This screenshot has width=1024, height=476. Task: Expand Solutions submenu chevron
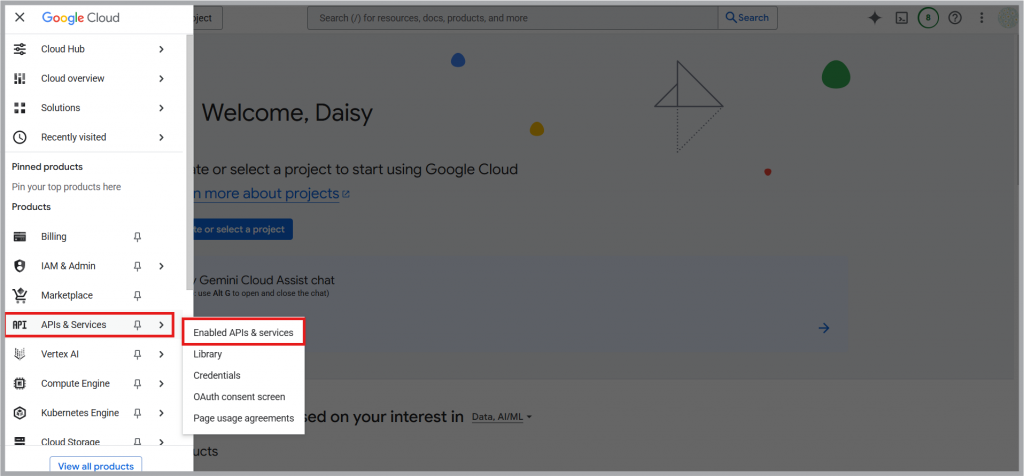click(161, 108)
